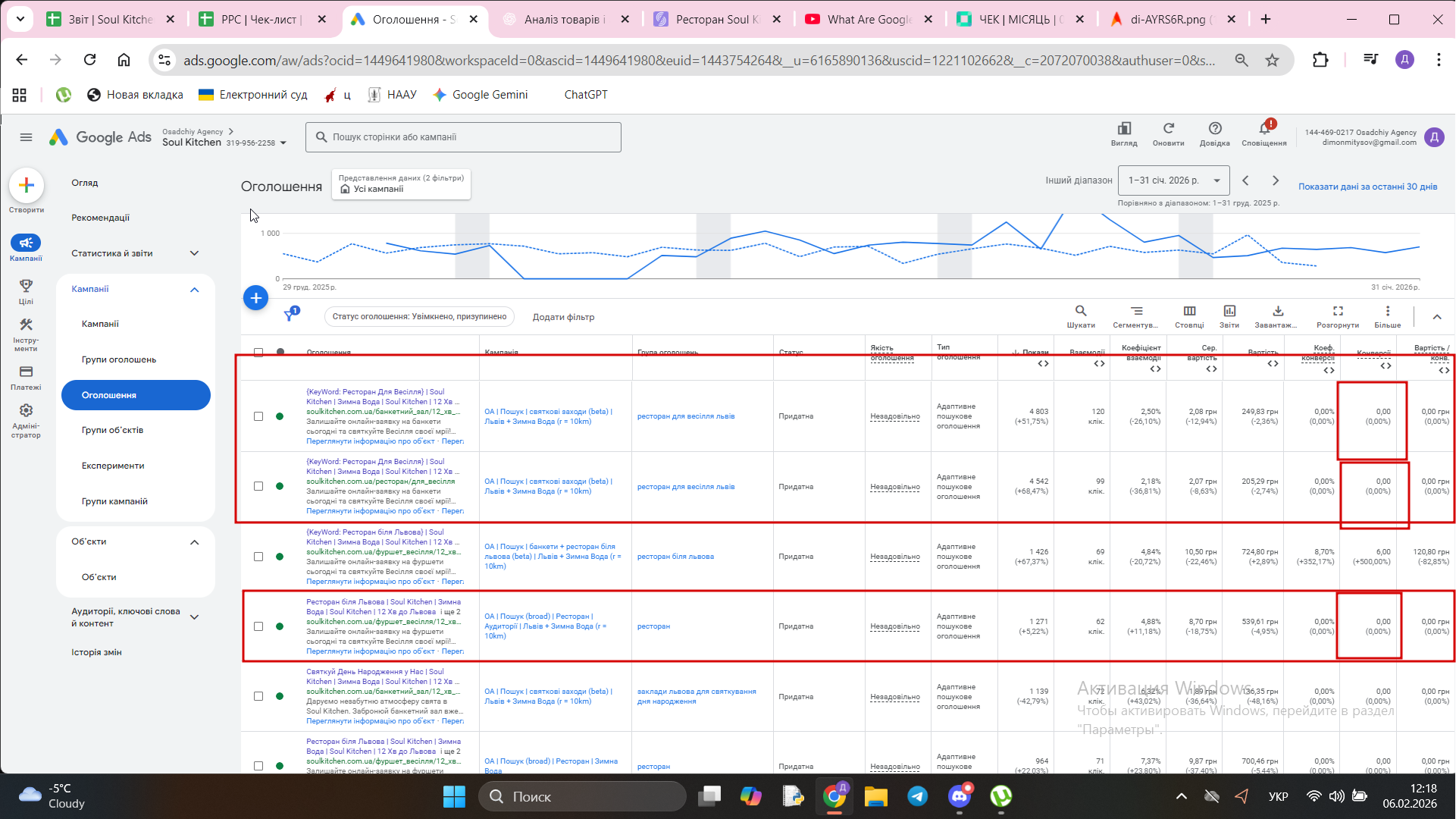Image resolution: width=1456 pixels, height=819 pixels.
Task: Tick checkbox for first wedding ad row
Action: point(258,416)
